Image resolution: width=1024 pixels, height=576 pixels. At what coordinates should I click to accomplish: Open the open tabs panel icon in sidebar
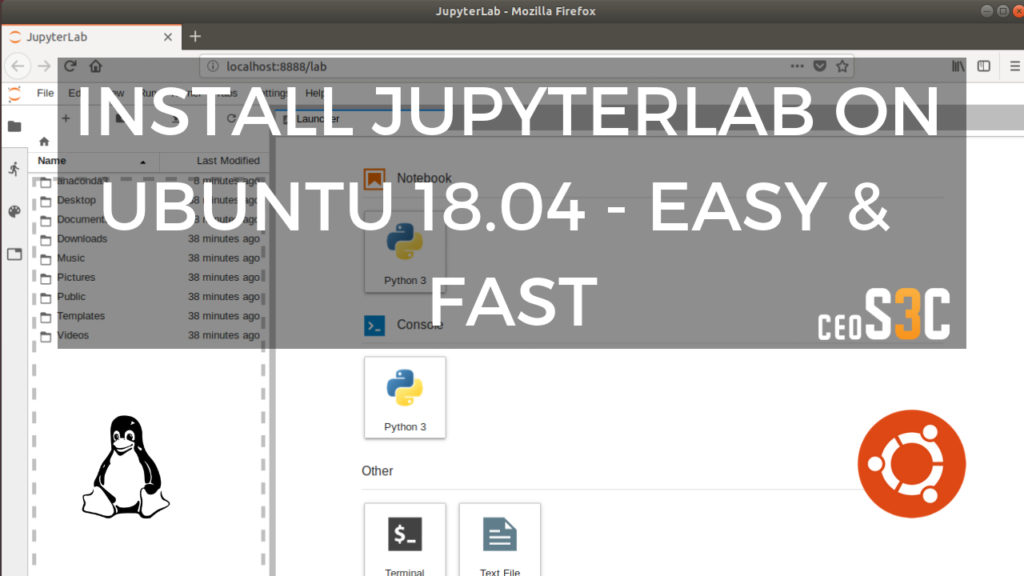tap(14, 254)
